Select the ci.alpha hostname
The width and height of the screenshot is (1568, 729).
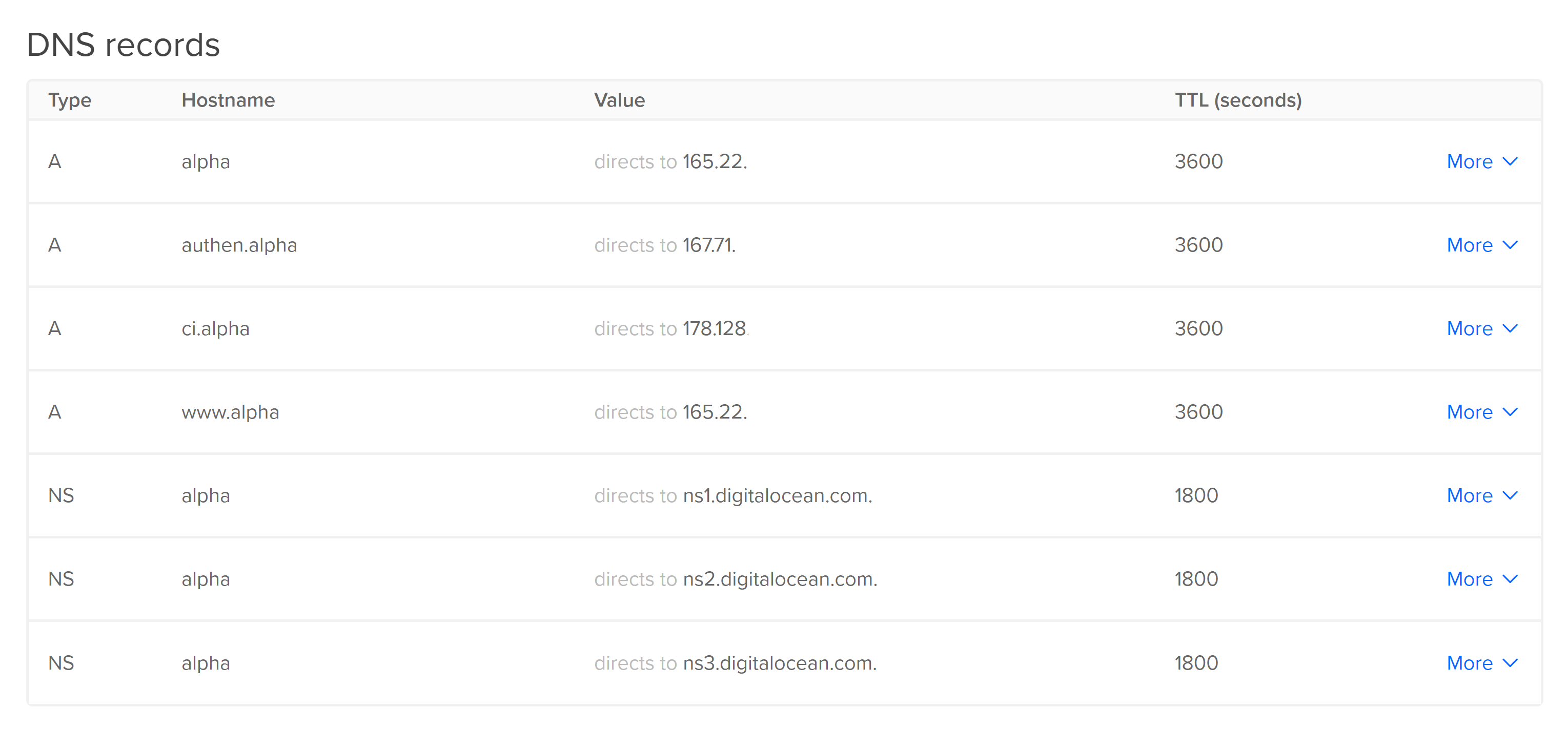click(x=215, y=328)
